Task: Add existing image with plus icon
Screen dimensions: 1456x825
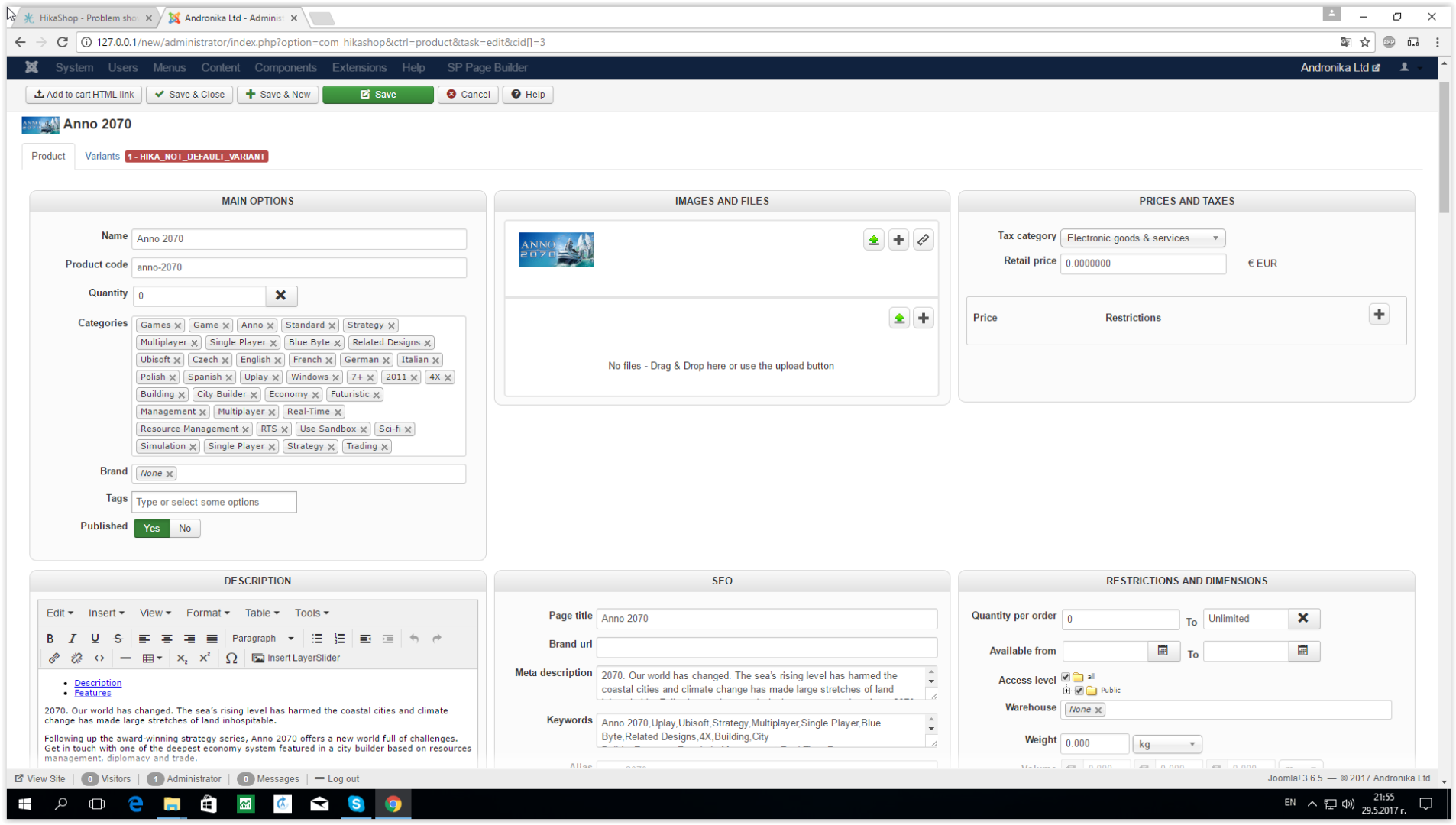Action: pyautogui.click(x=898, y=240)
